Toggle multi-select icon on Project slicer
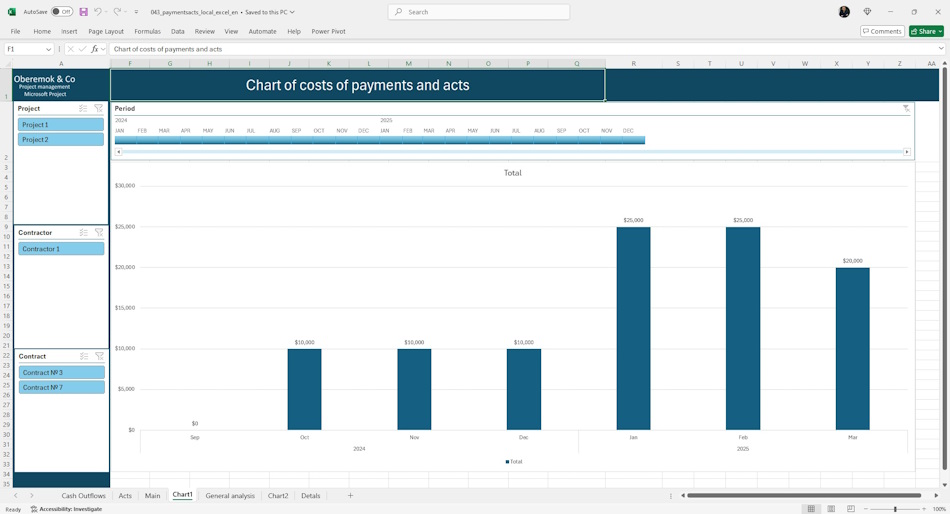 tap(83, 108)
